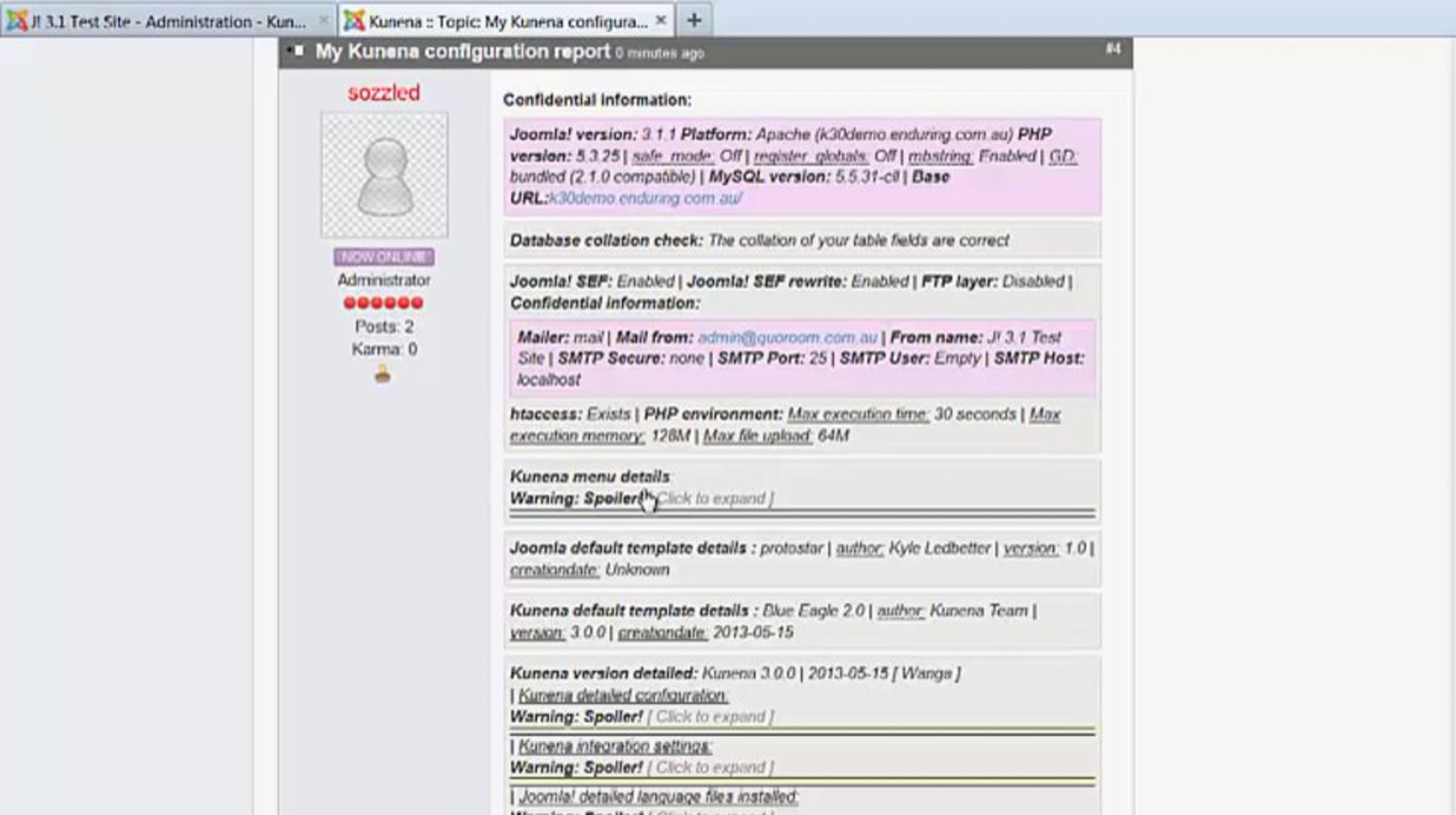1456x815 pixels.
Task: Click the Administrator rank label
Action: (x=384, y=280)
